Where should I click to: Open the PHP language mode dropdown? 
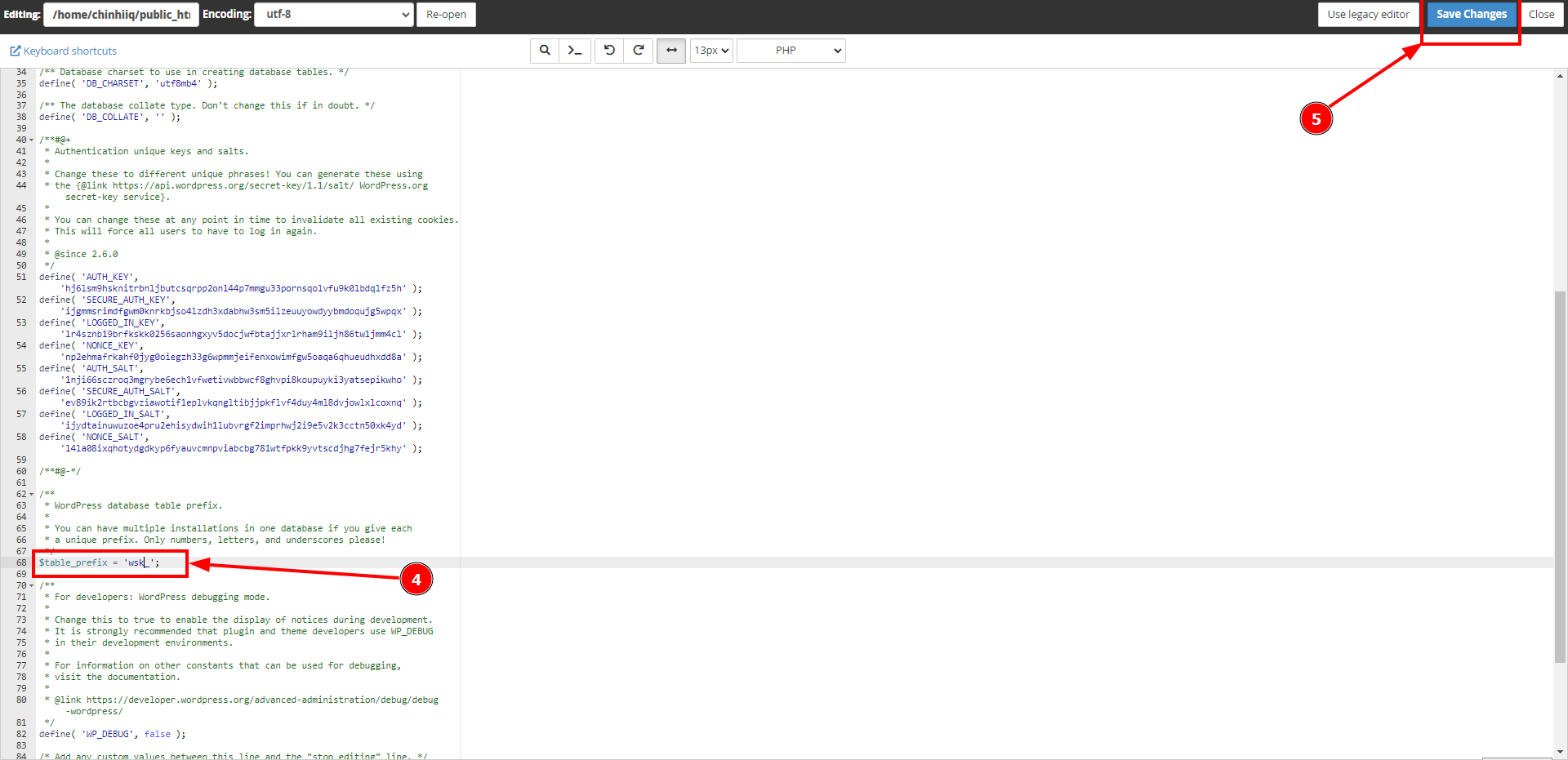point(791,51)
